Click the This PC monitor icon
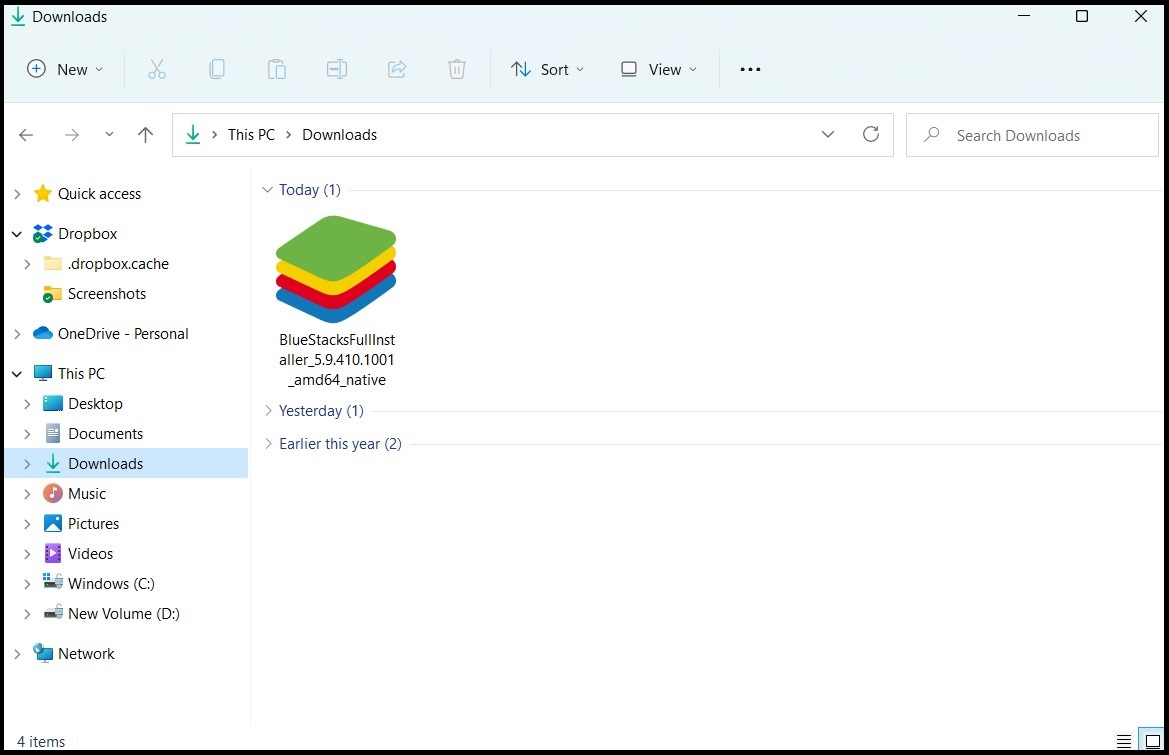Viewport: 1169px width, 755px height. coord(43,373)
